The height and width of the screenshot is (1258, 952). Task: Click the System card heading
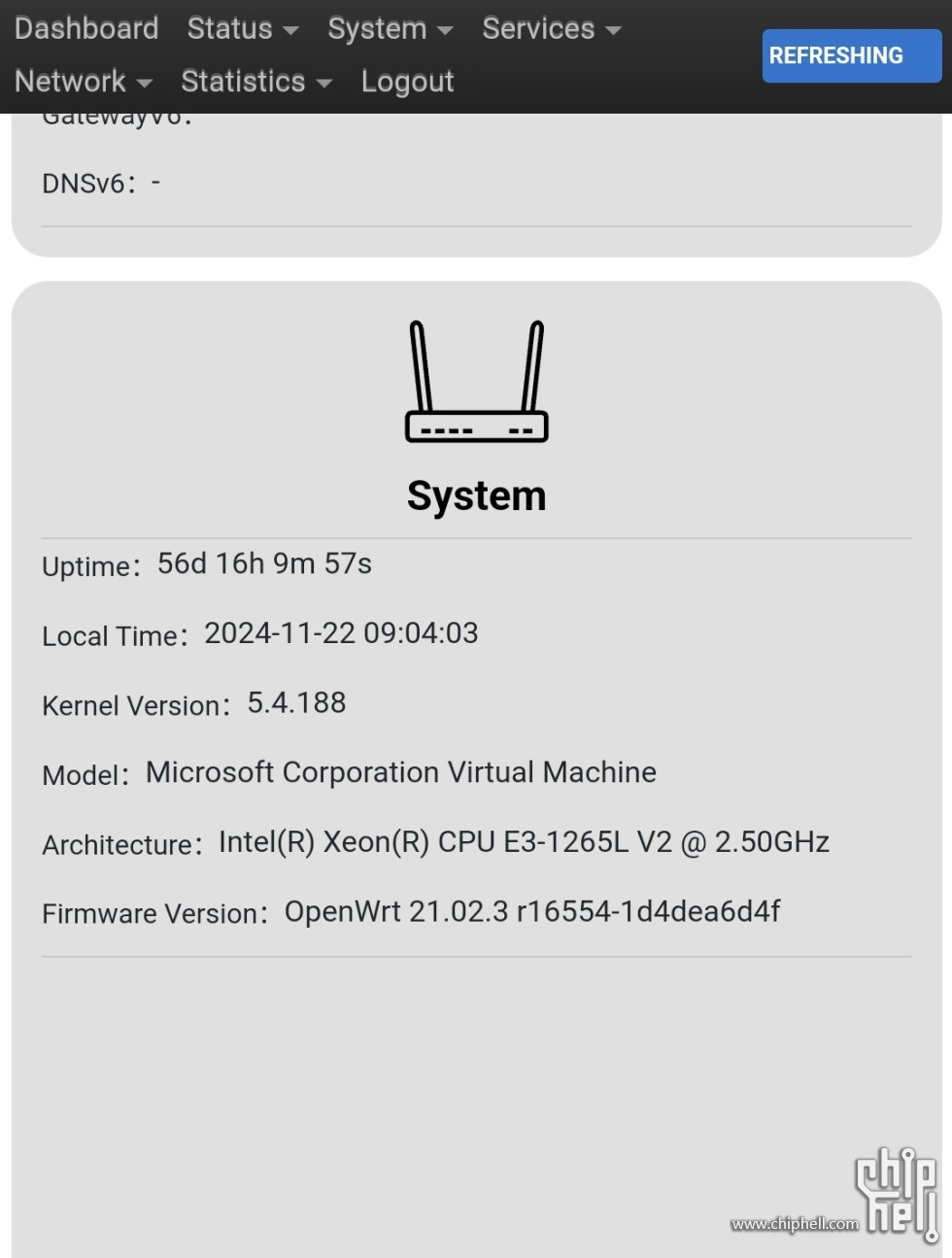tap(476, 496)
